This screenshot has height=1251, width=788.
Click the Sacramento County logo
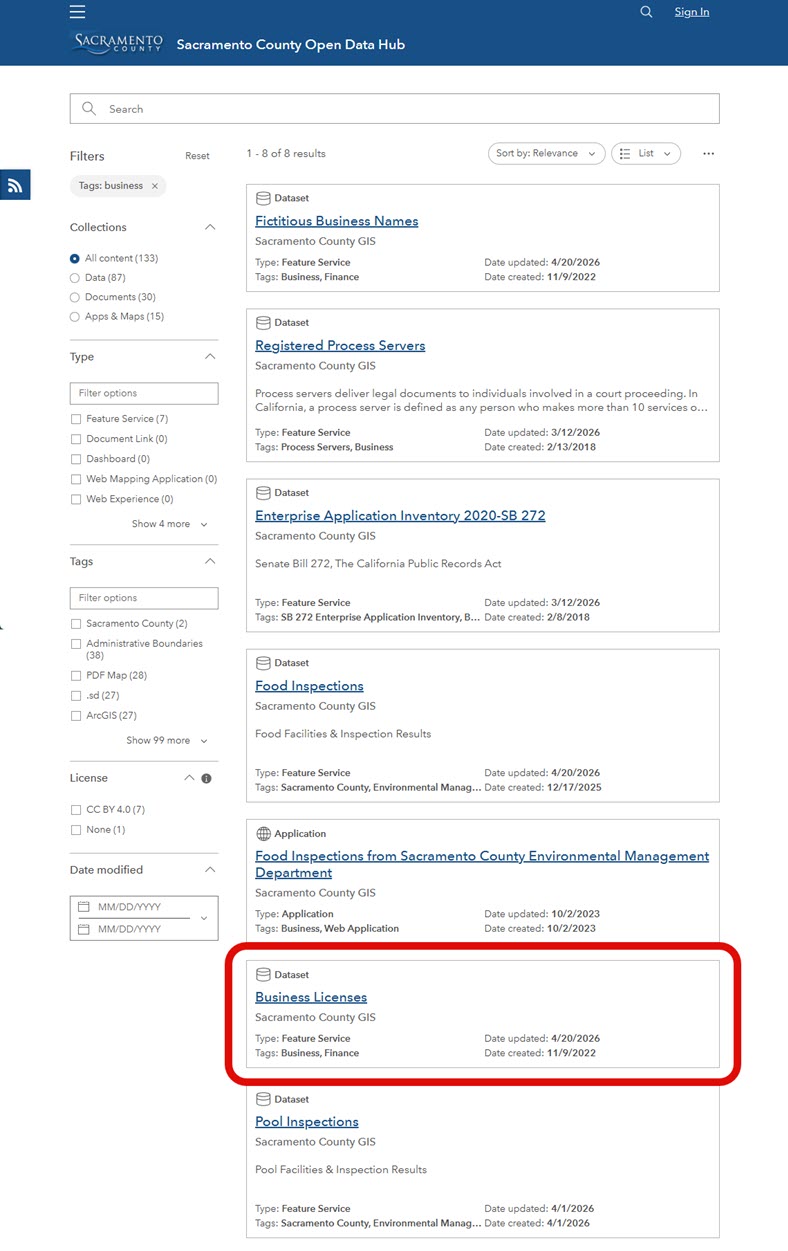point(118,43)
